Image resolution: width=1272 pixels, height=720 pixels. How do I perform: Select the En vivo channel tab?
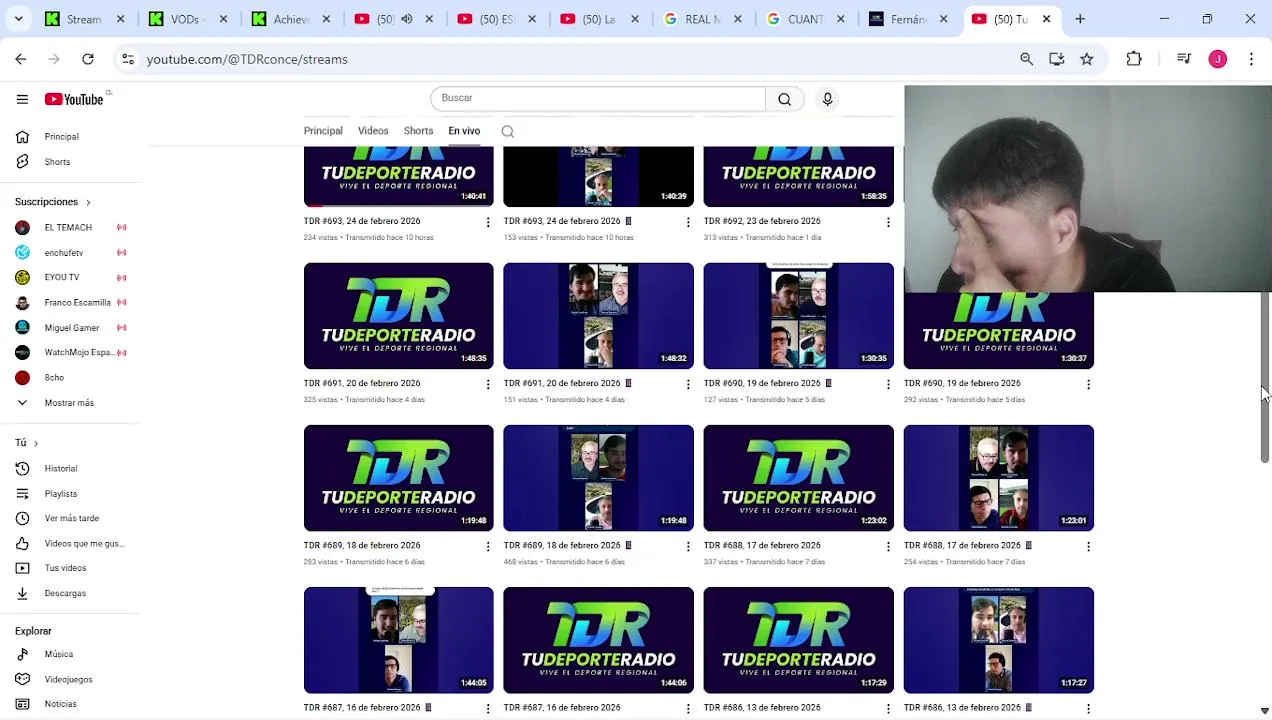pyautogui.click(x=464, y=131)
